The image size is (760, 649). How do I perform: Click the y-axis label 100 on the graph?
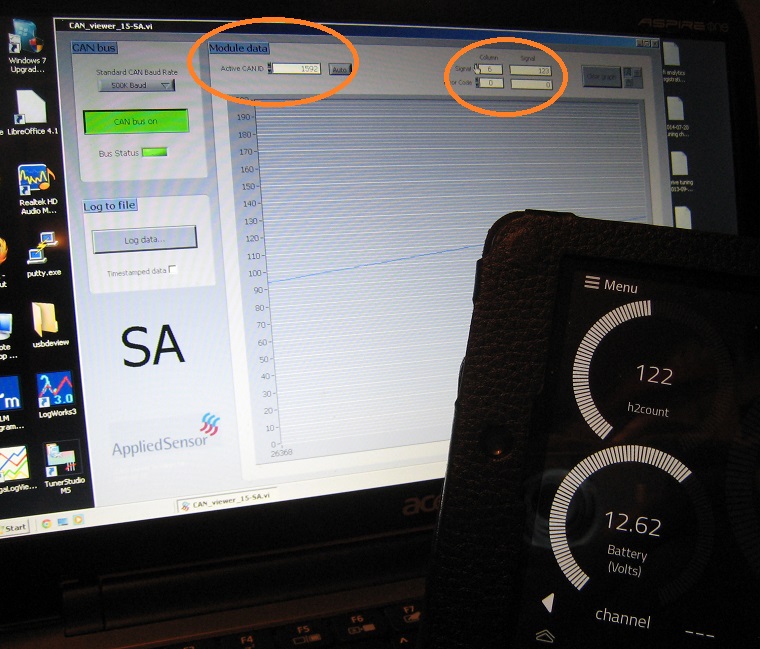click(x=255, y=273)
